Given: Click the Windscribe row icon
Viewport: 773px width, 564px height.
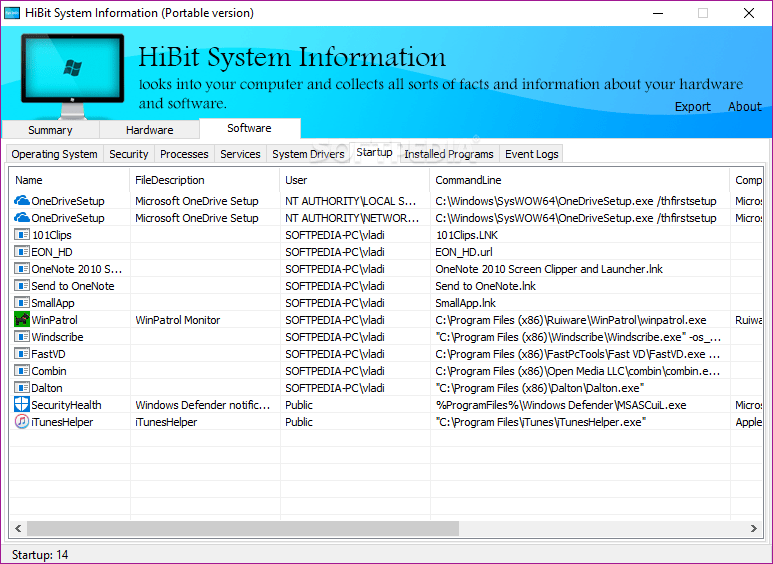Looking at the screenshot, I should coord(22,337).
